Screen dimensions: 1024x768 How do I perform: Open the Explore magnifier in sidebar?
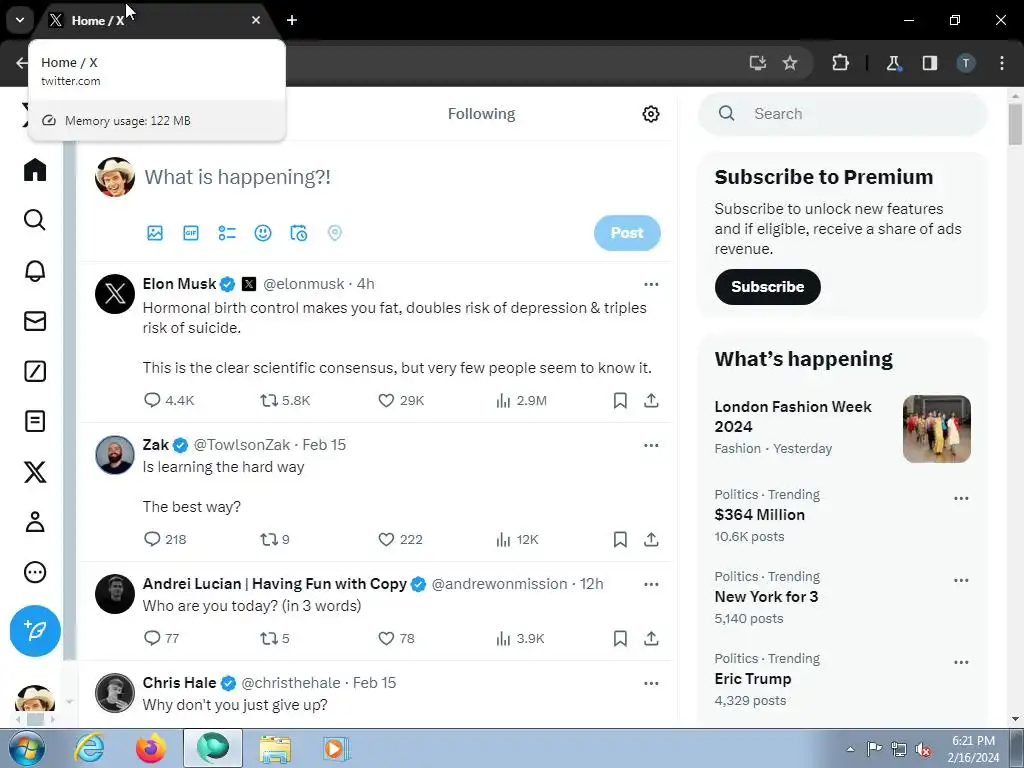pyautogui.click(x=35, y=220)
